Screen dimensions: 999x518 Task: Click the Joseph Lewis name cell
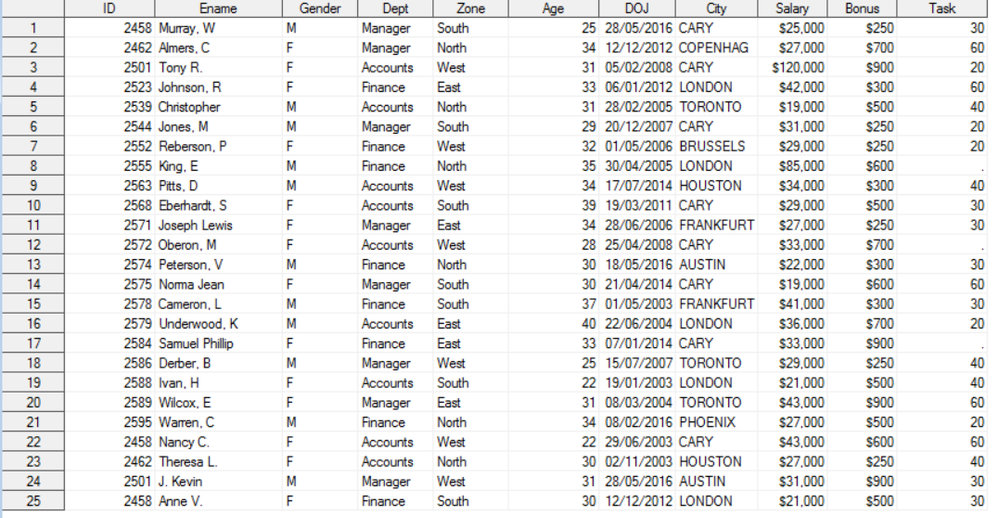click(195, 226)
